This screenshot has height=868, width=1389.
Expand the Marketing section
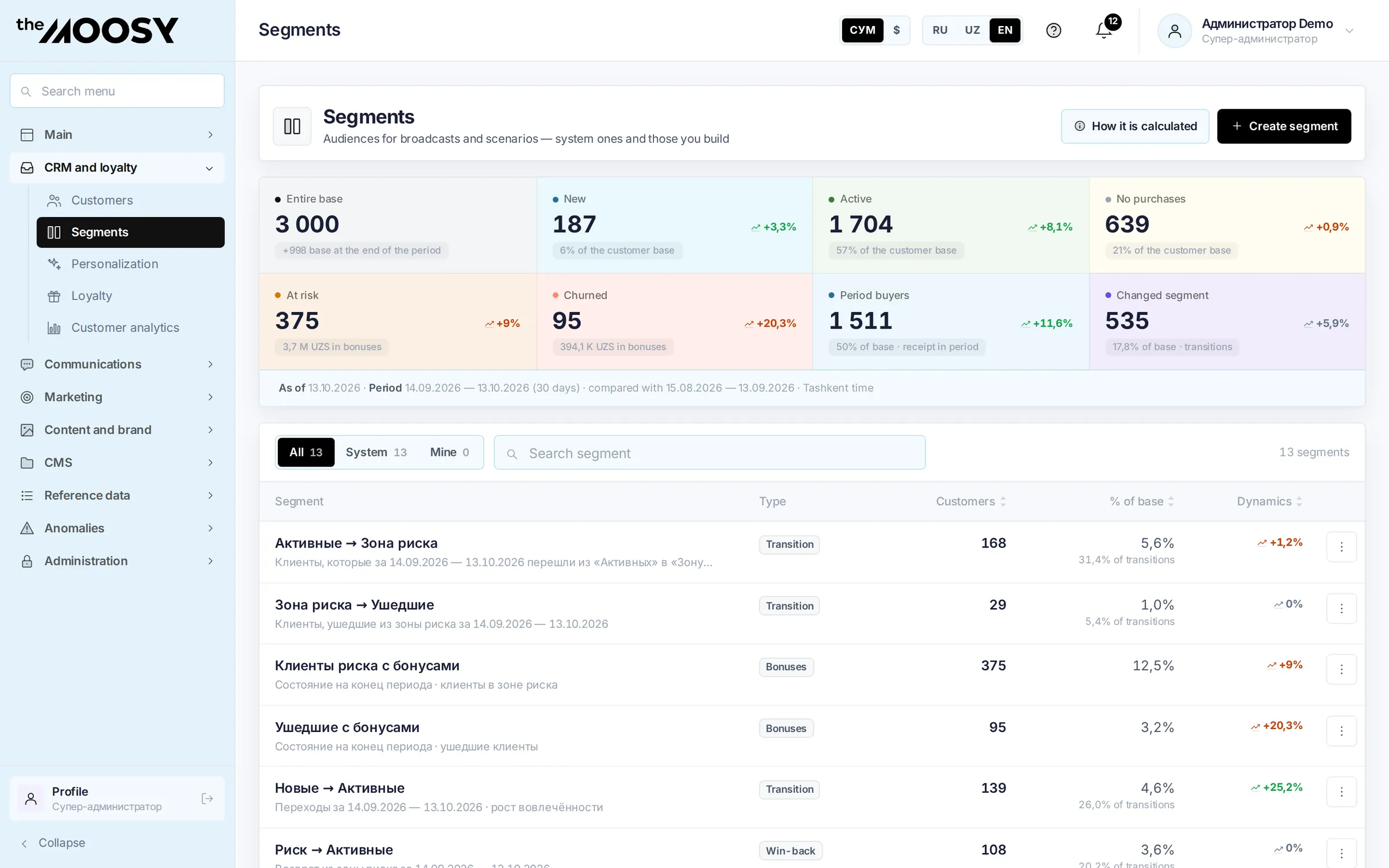pyautogui.click(x=117, y=397)
